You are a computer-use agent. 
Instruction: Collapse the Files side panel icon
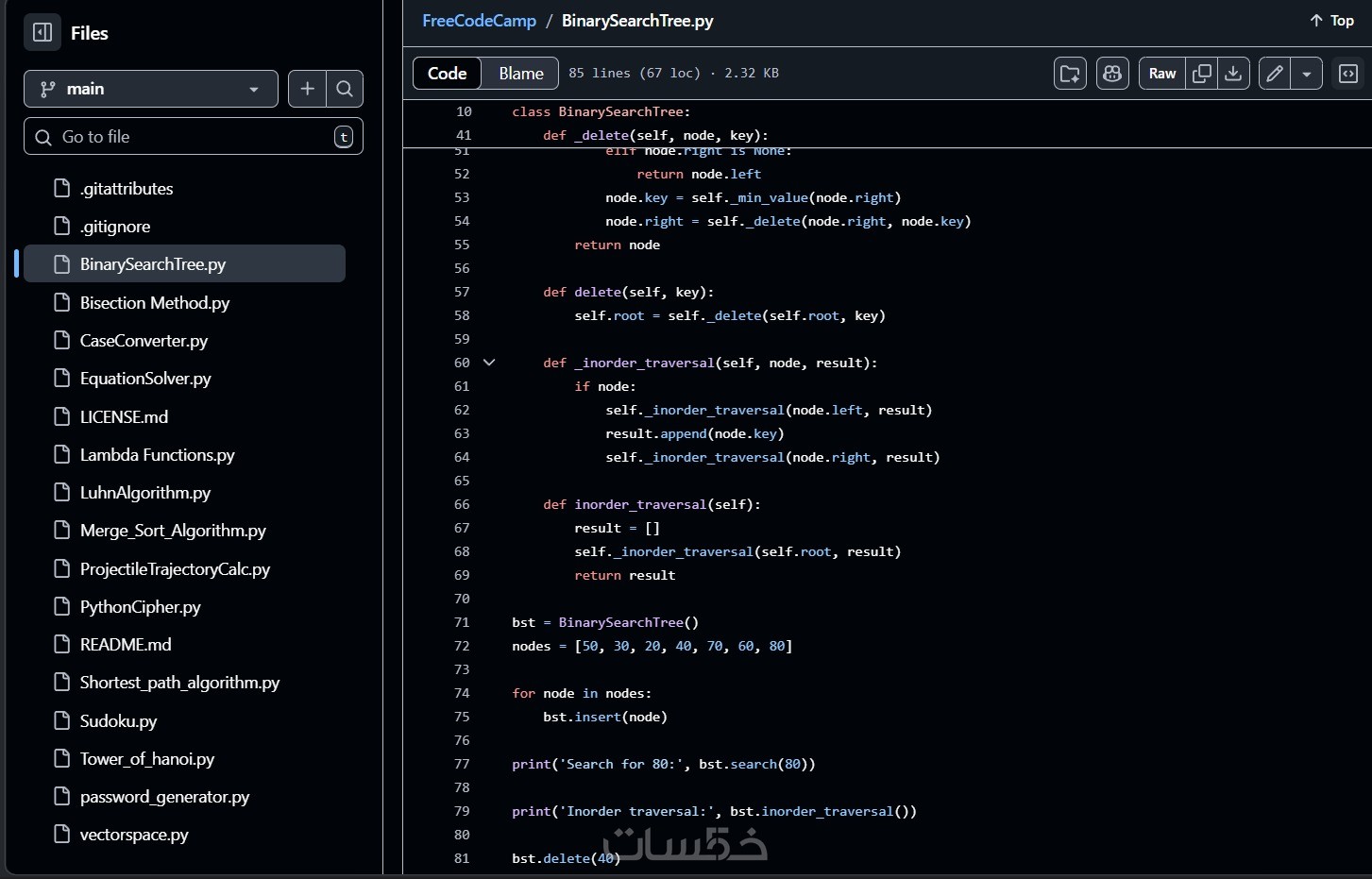[x=42, y=32]
